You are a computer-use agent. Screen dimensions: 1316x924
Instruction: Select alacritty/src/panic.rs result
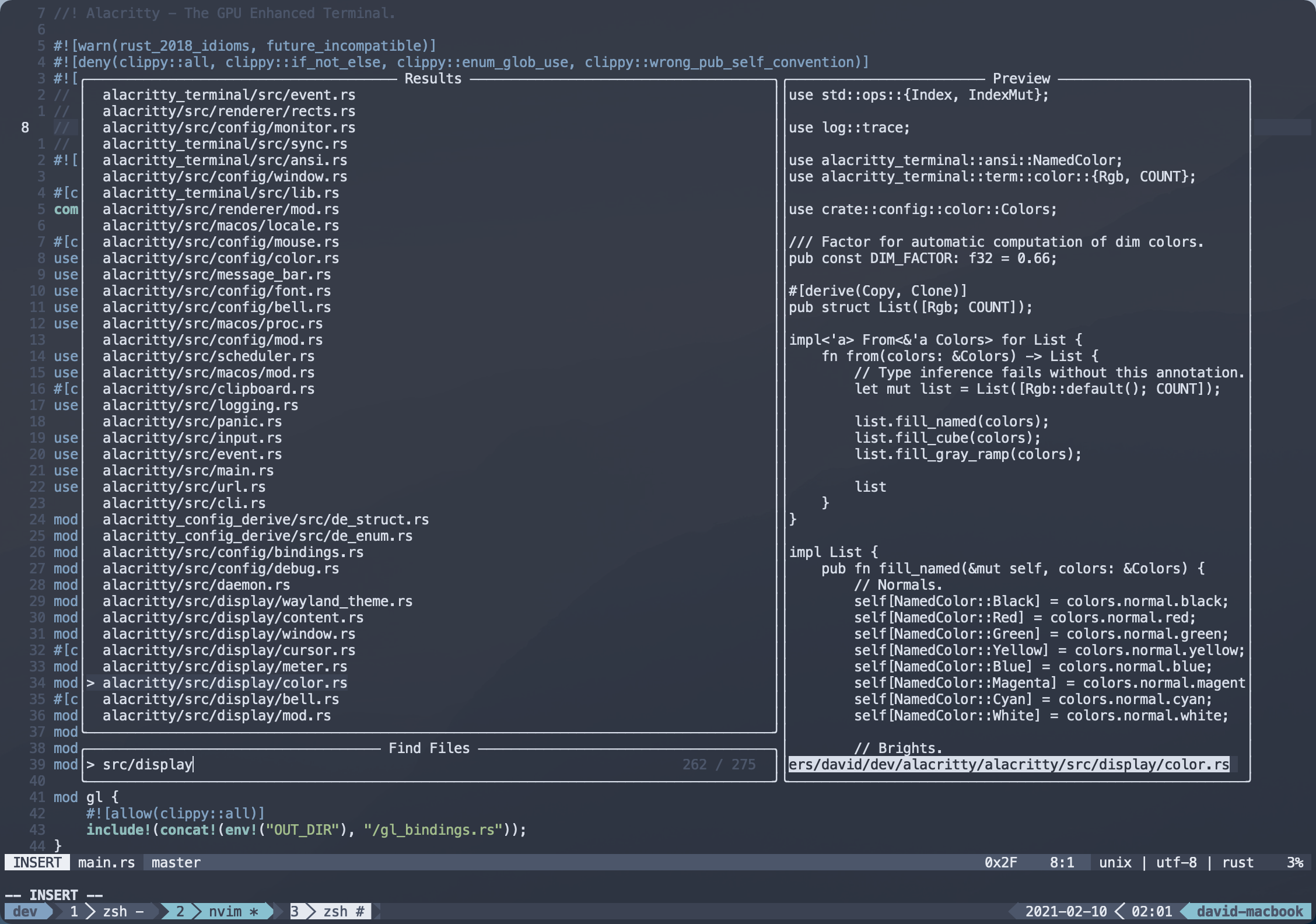pos(192,422)
